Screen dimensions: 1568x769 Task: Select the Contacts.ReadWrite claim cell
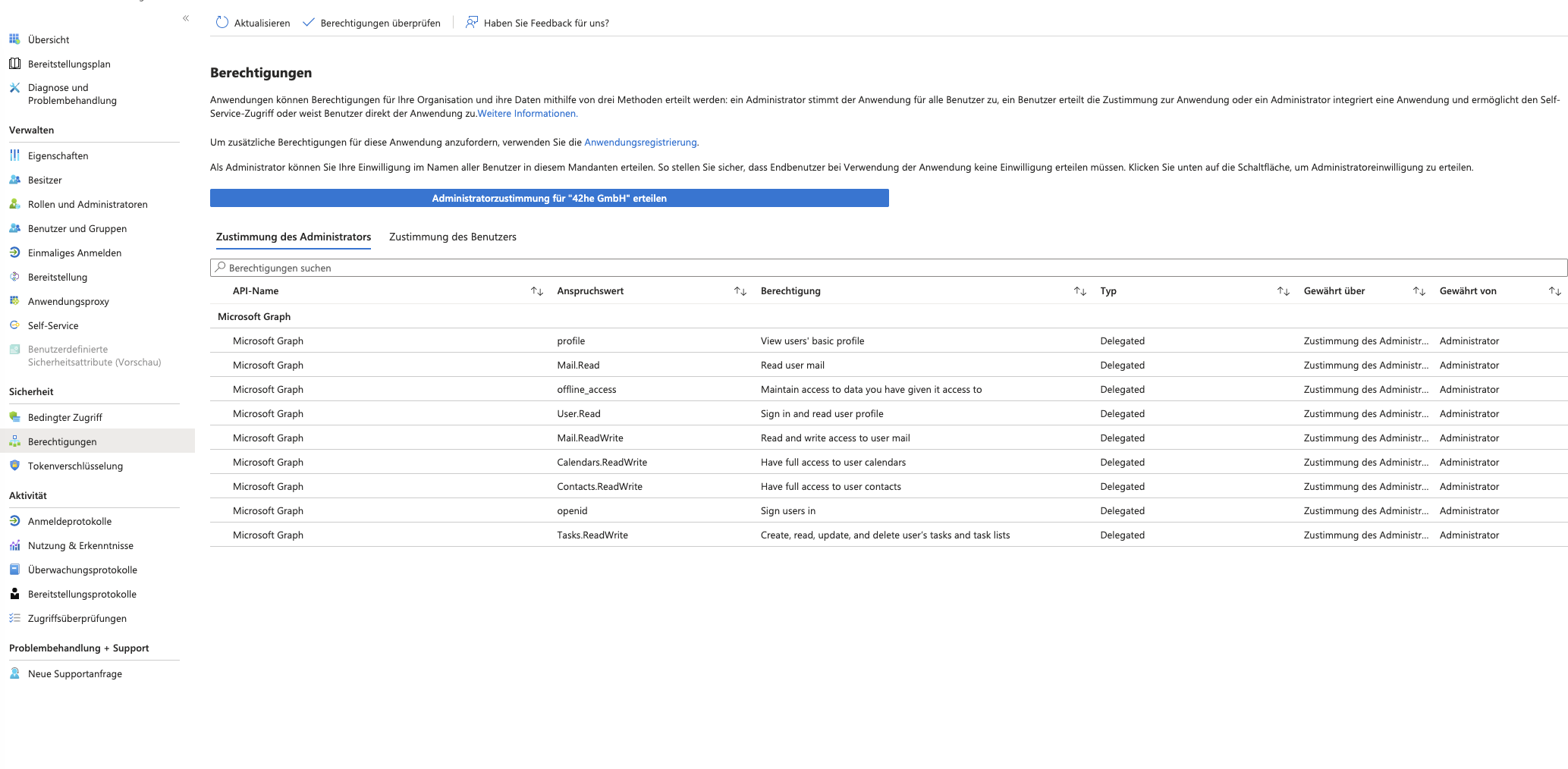click(599, 486)
